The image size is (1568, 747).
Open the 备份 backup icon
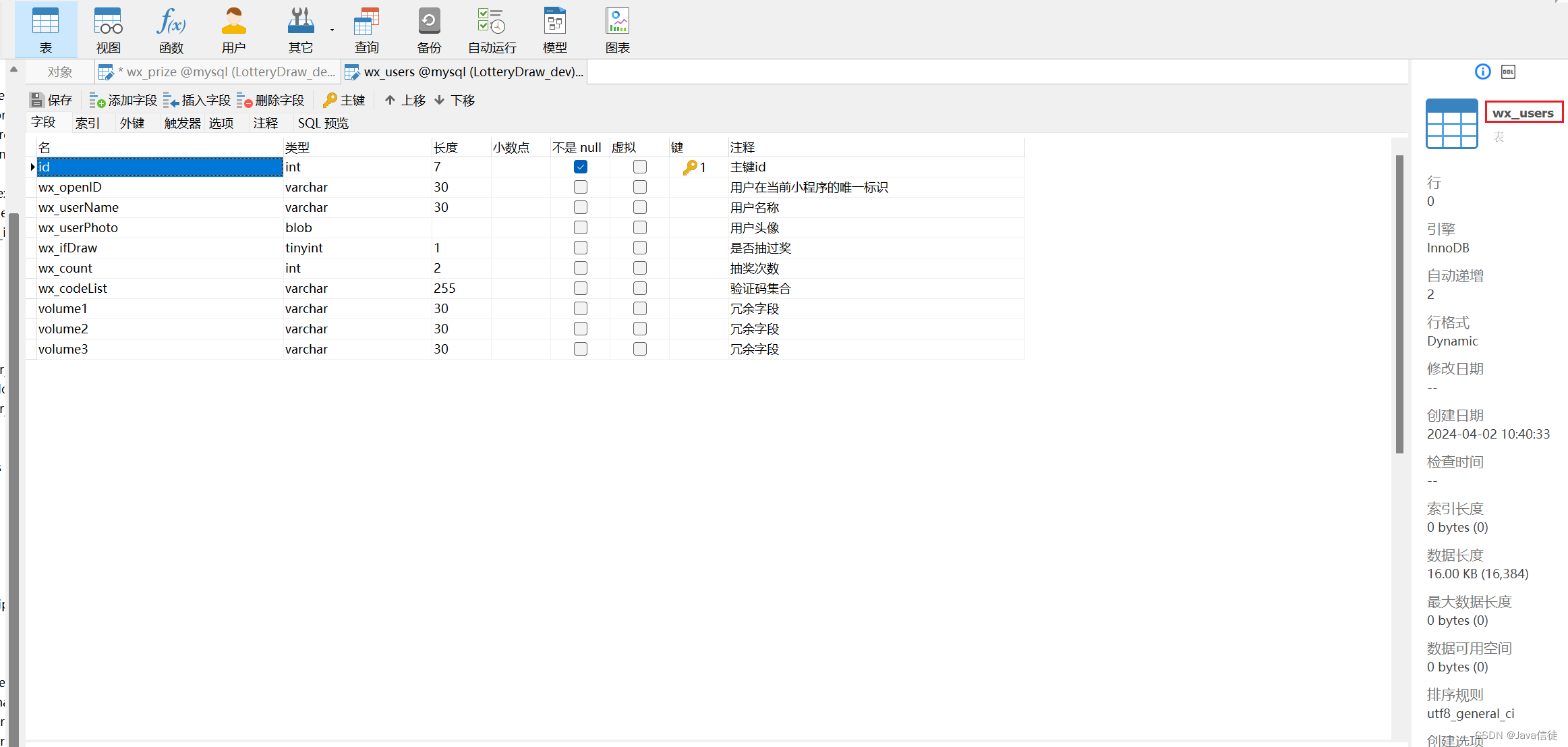click(429, 29)
